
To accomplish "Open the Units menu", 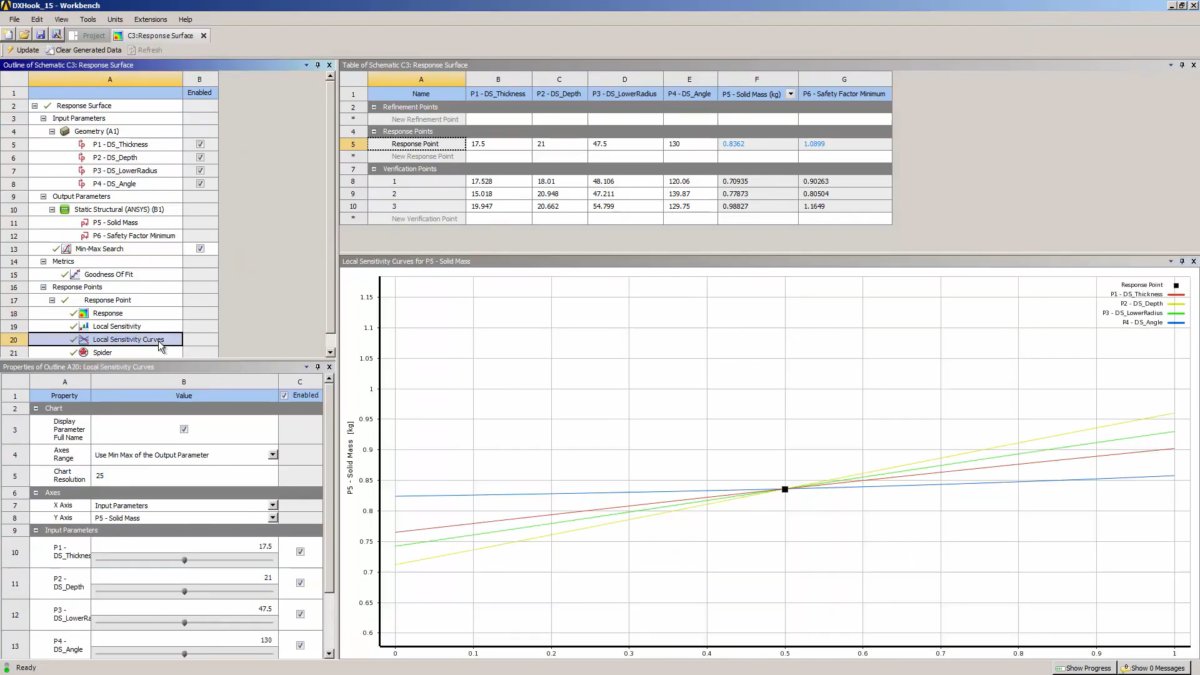I will point(115,19).
